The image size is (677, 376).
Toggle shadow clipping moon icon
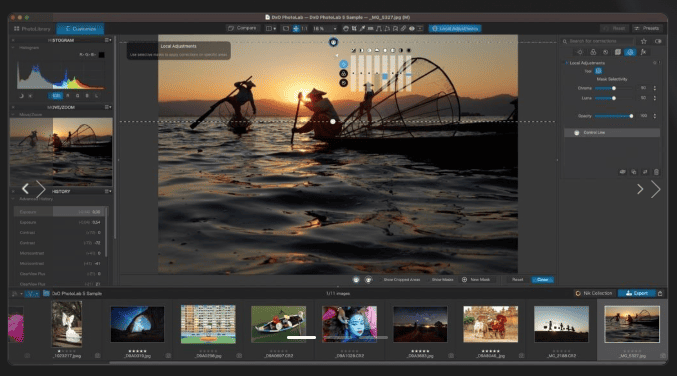pos(21,96)
